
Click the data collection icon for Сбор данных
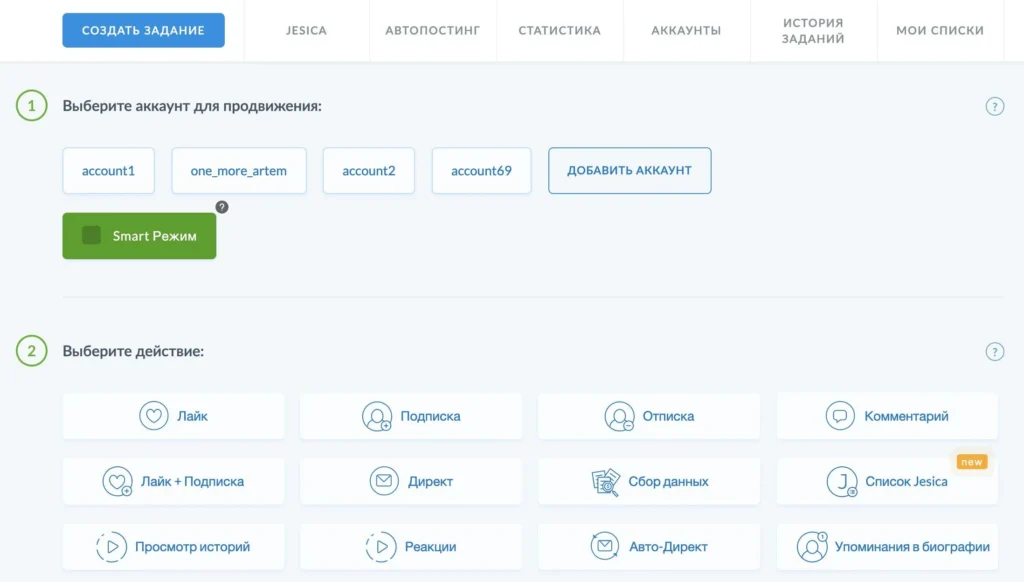tap(605, 482)
